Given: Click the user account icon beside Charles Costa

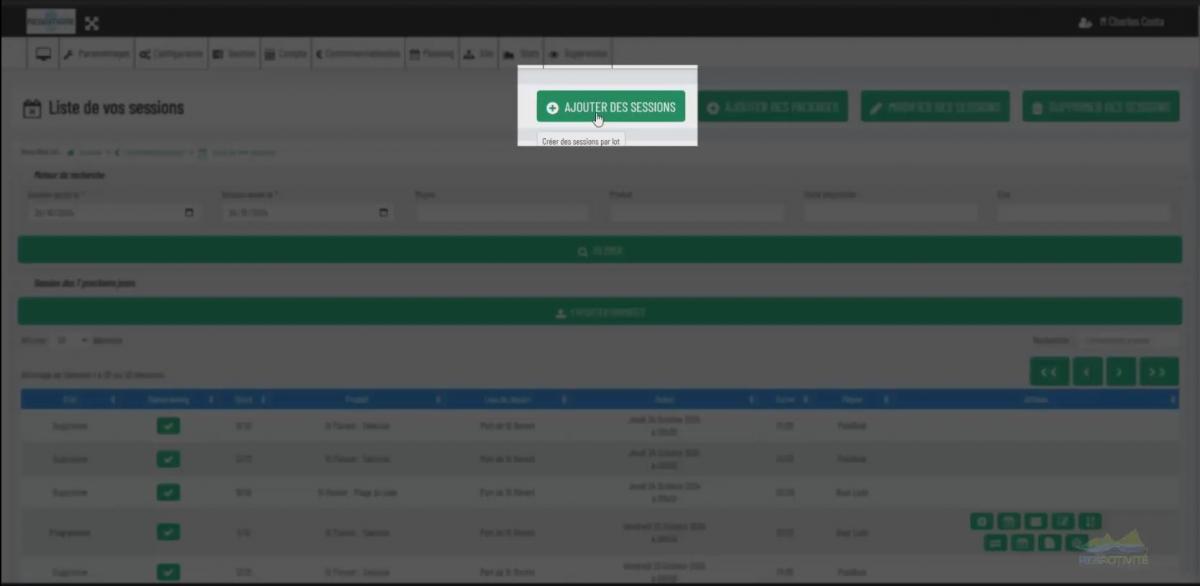Looking at the screenshot, I should click(x=1085, y=22).
